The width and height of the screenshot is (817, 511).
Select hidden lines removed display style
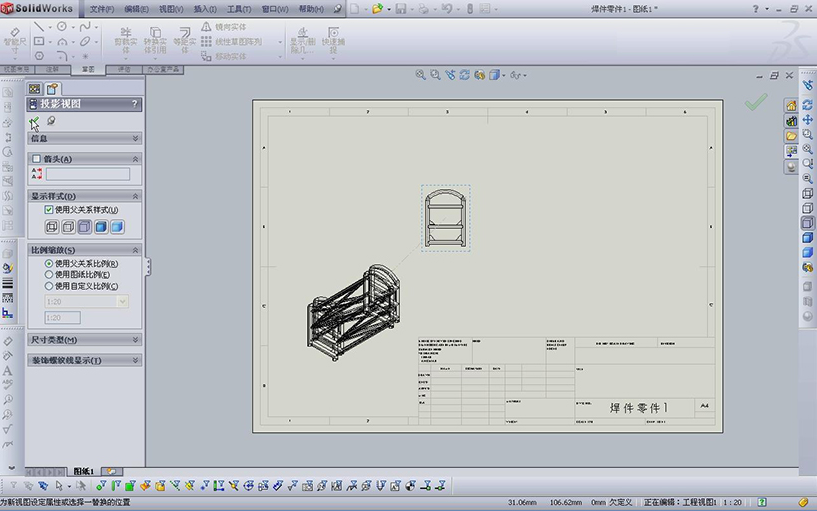(84, 227)
